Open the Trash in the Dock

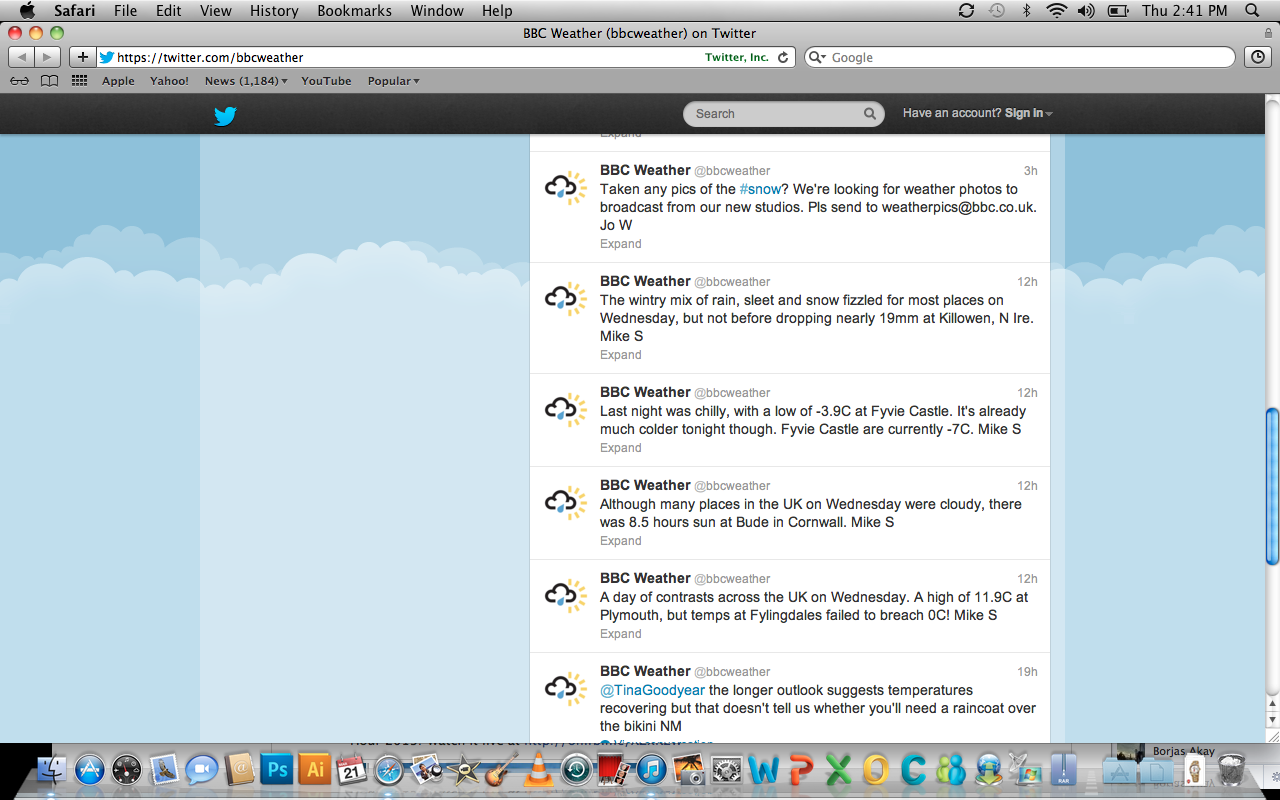(1232, 769)
